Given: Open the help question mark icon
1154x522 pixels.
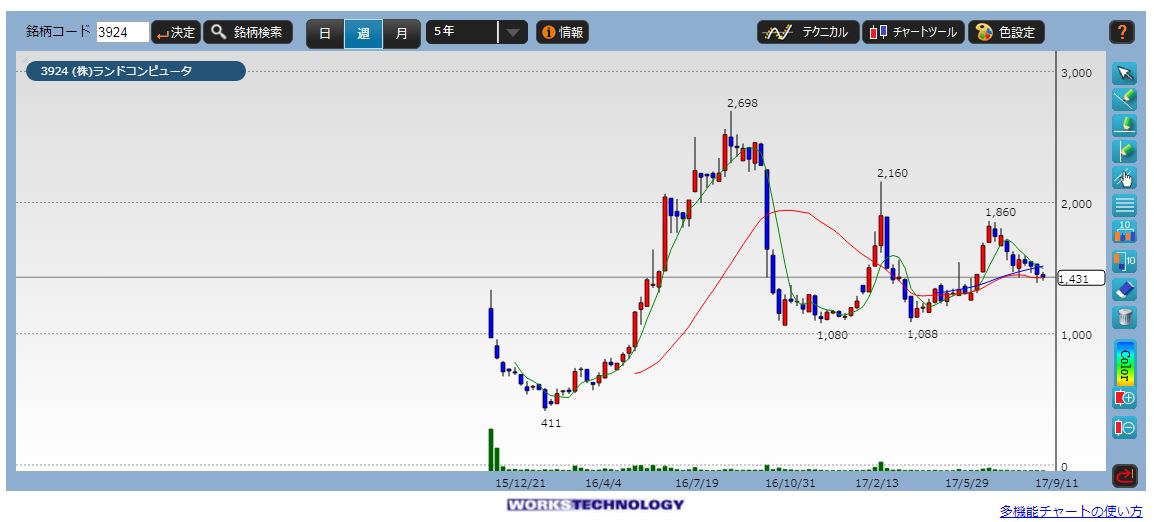Looking at the screenshot, I should pyautogui.click(x=1122, y=32).
